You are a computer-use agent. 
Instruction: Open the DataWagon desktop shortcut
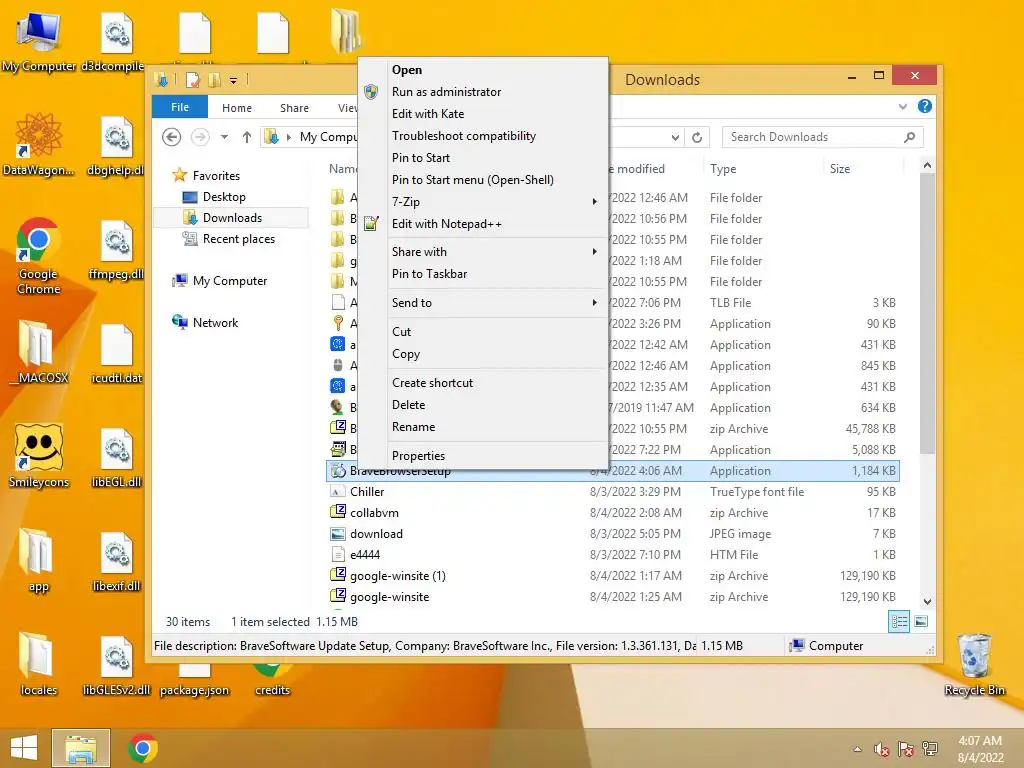tap(39, 144)
